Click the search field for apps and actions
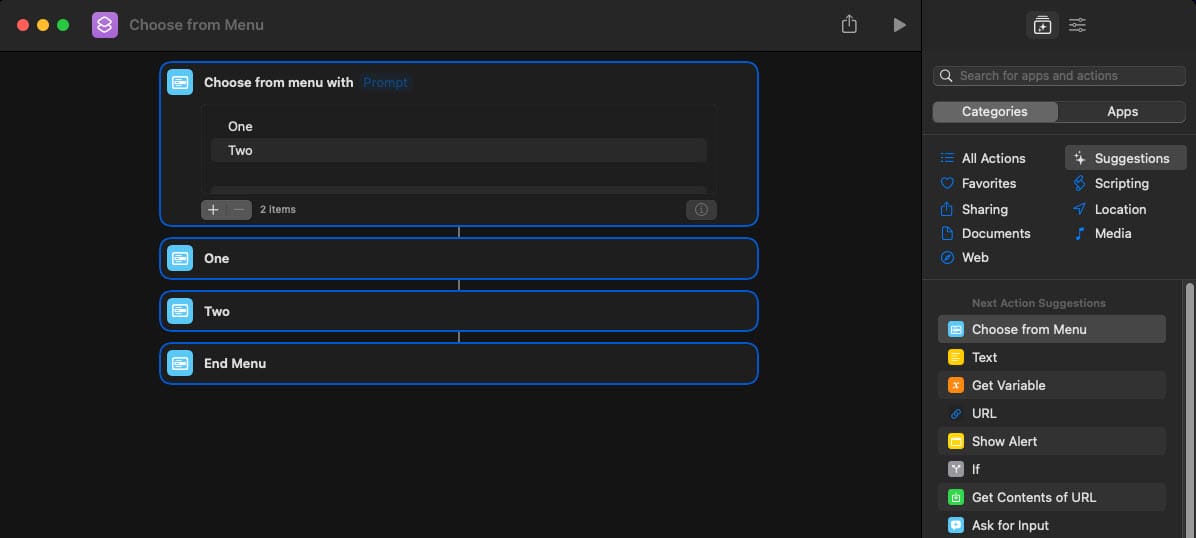The image size is (1196, 538). pos(1059,76)
